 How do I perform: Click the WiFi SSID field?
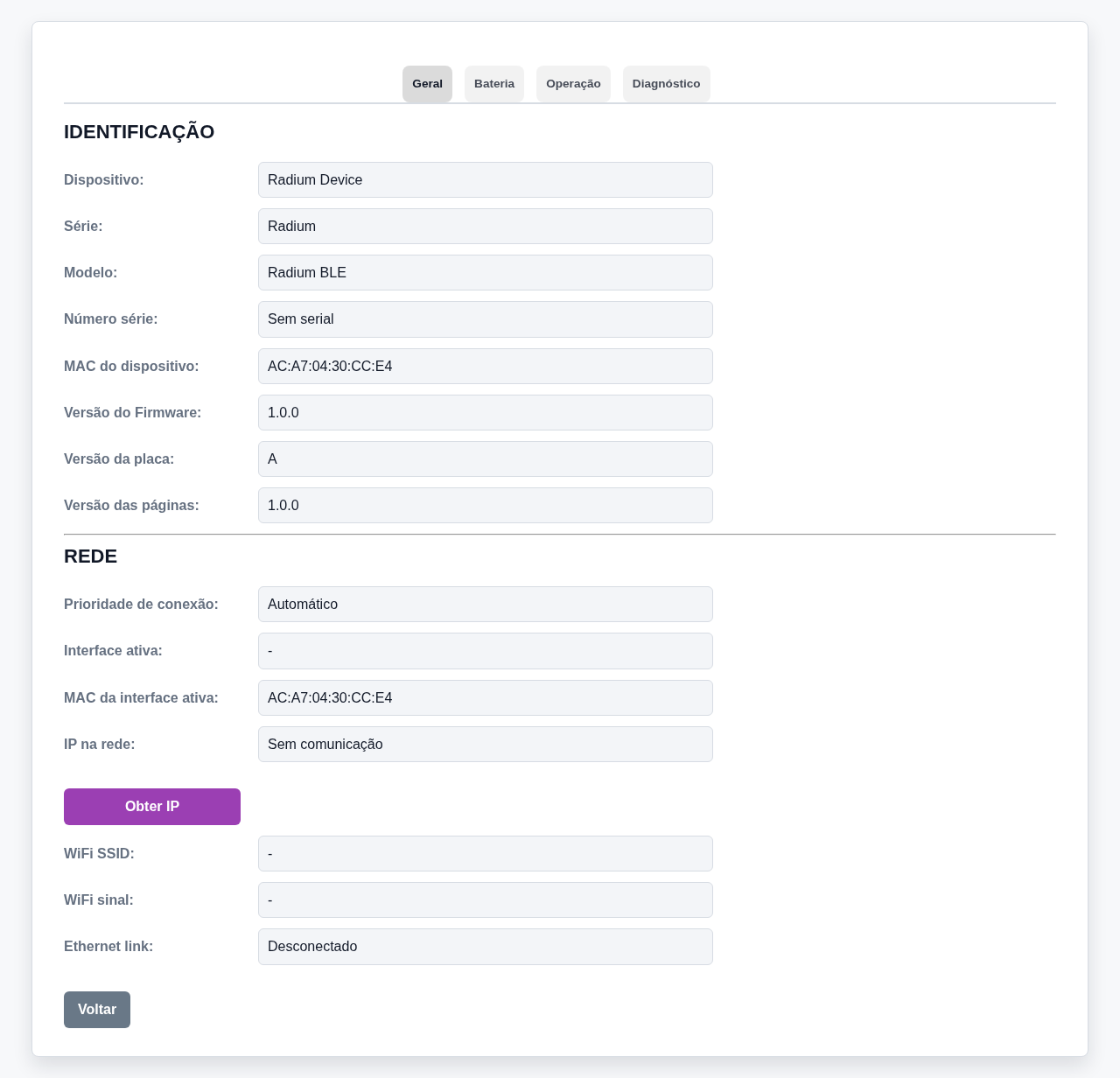[x=486, y=853]
